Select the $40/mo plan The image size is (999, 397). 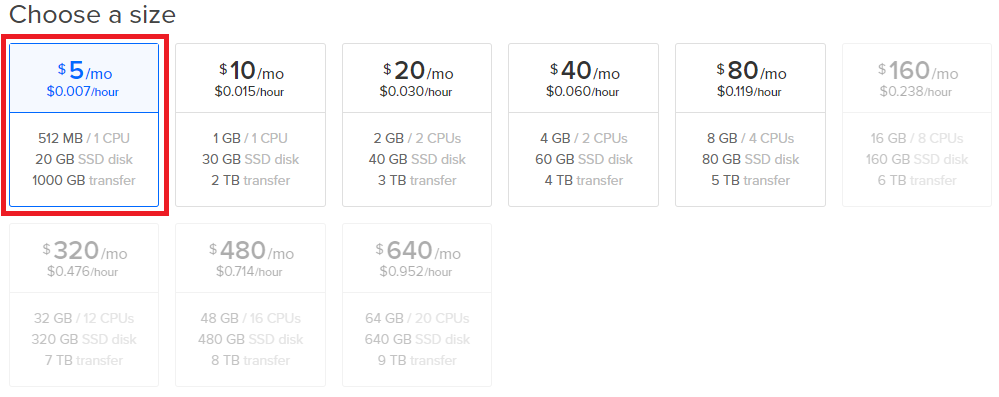pos(583,125)
